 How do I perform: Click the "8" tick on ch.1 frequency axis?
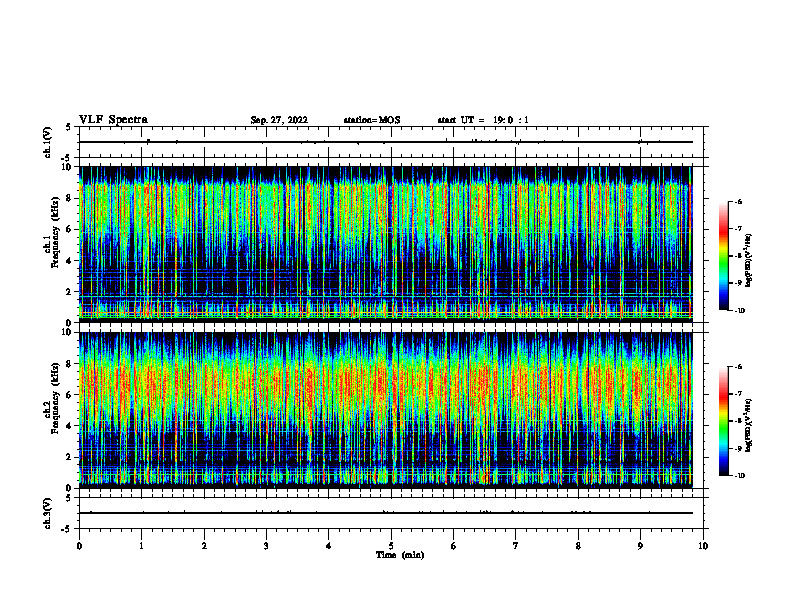pyautogui.click(x=70, y=198)
